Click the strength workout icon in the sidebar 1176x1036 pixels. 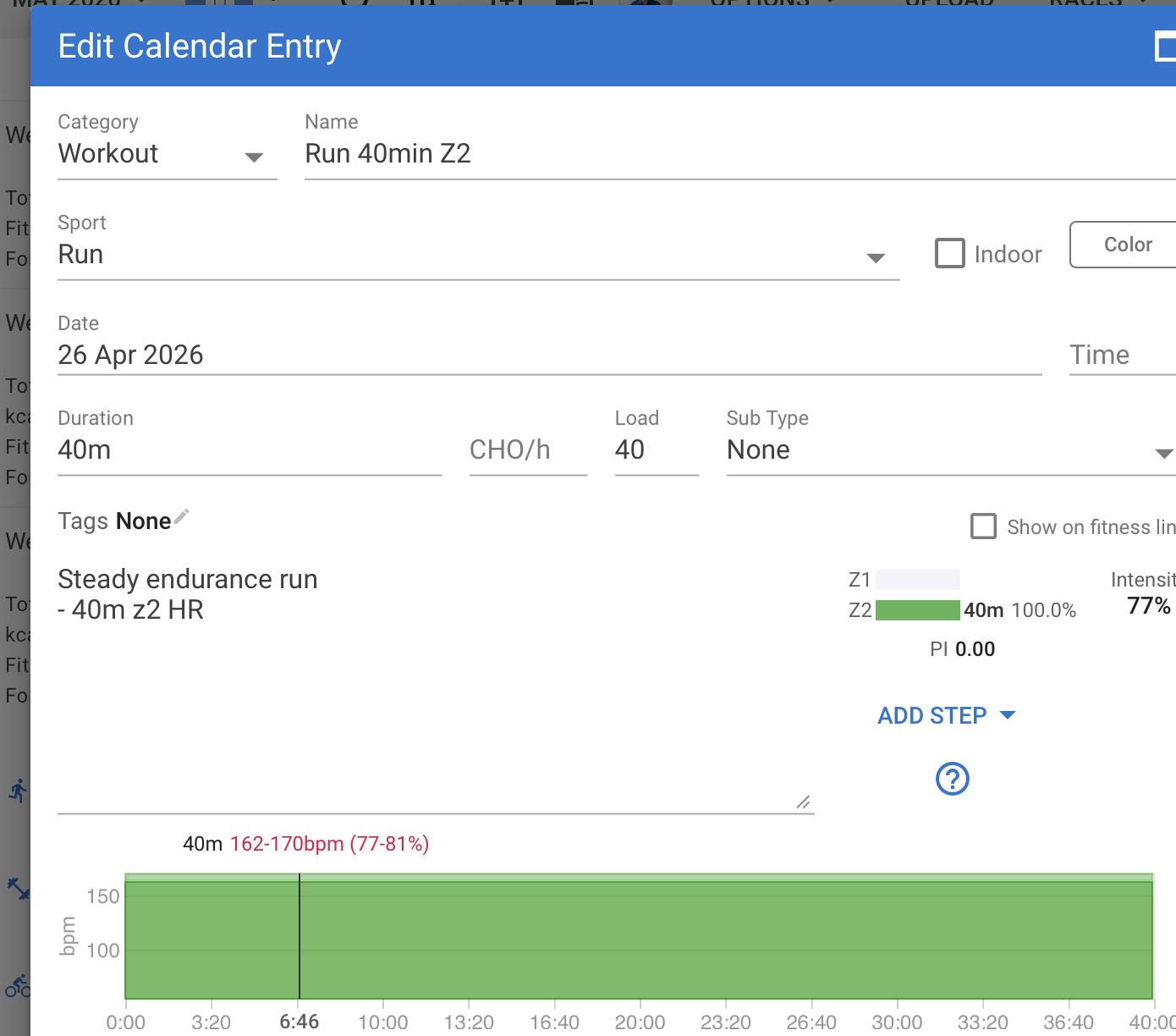coord(19,888)
